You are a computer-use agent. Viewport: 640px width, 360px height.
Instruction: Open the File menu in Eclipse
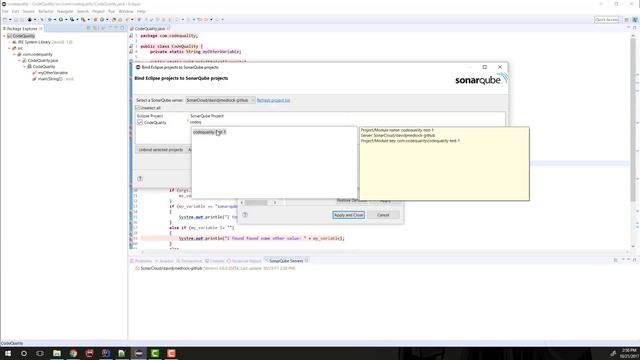point(5,11)
